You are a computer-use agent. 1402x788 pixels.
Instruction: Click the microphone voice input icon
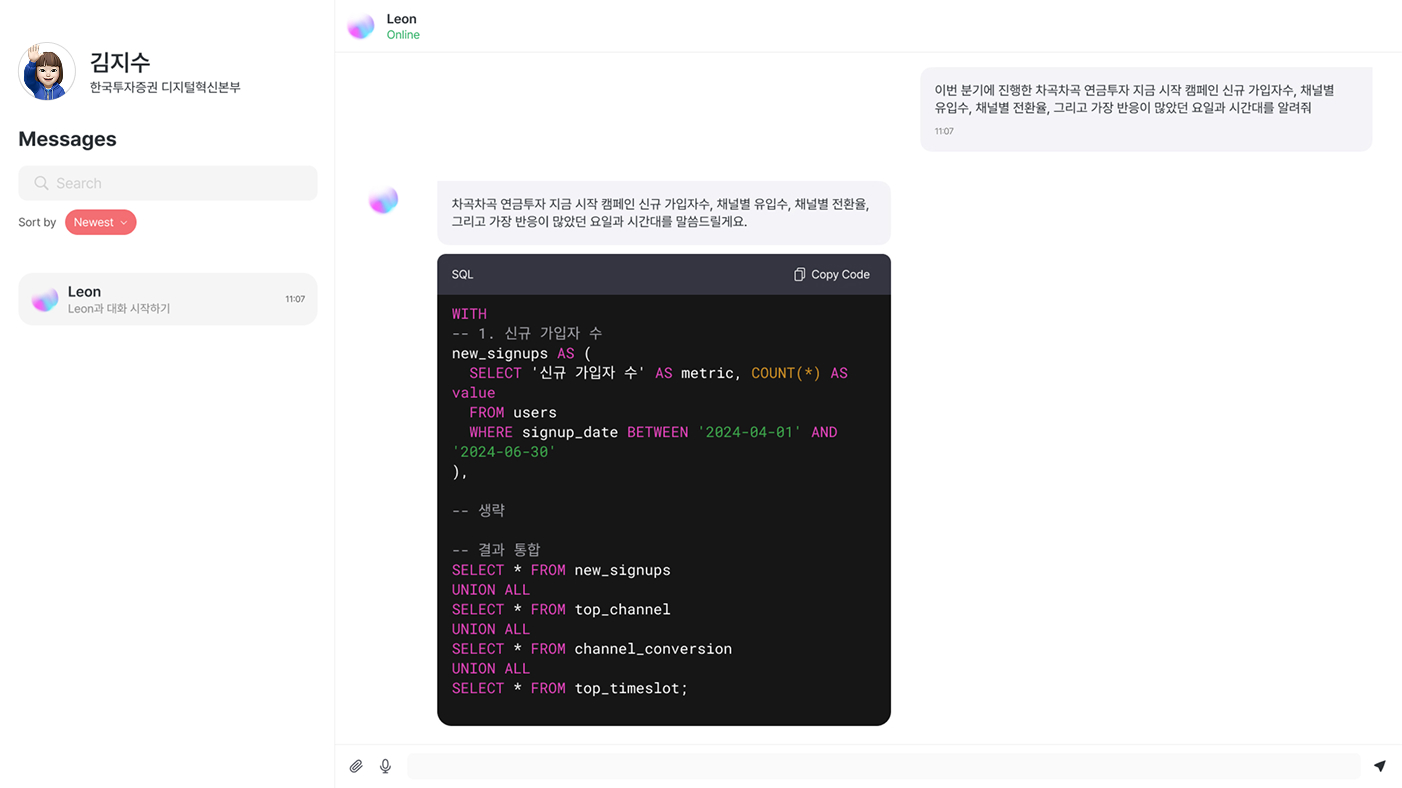(x=385, y=766)
